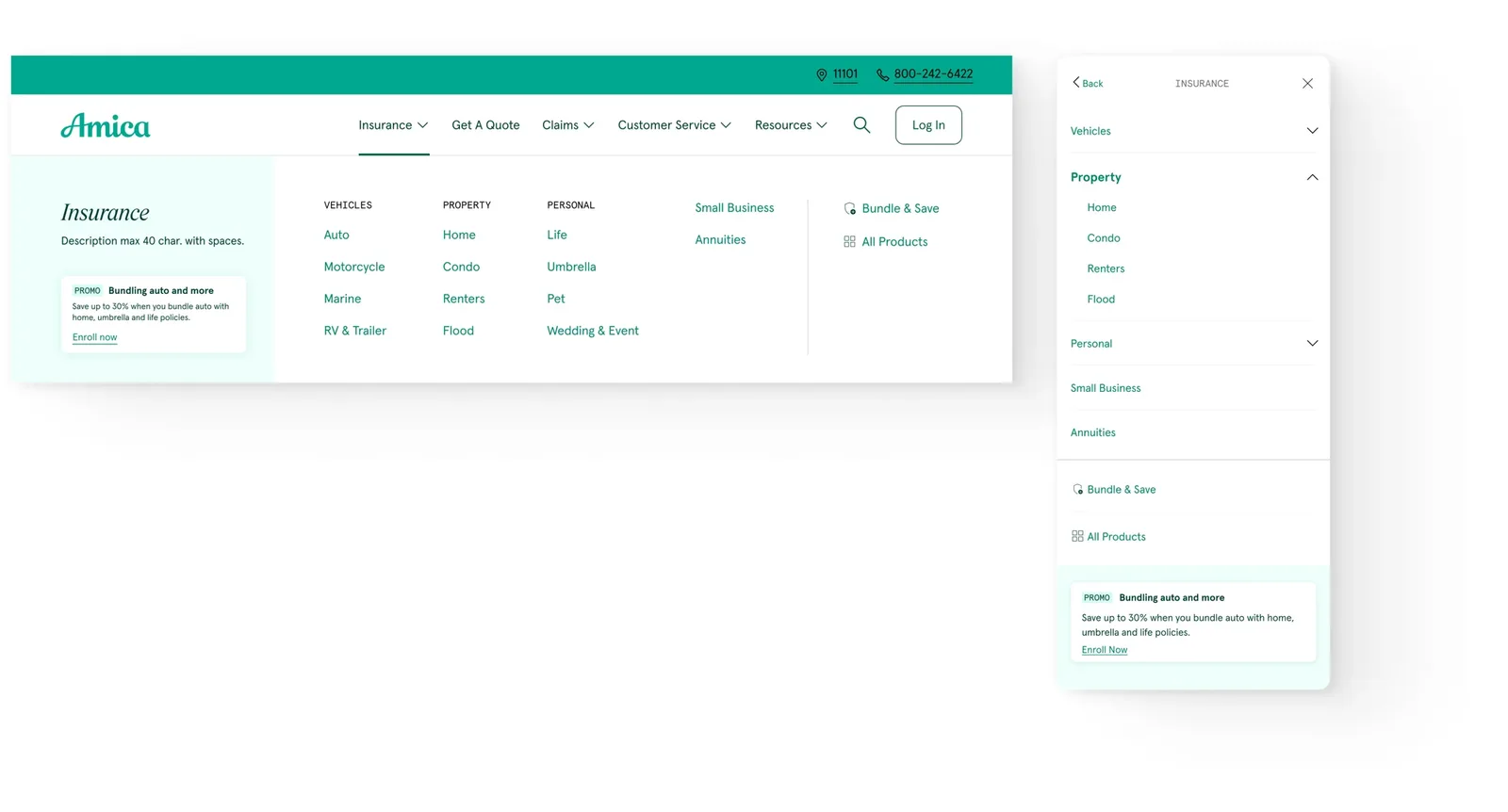Open RV & Trailer insurance link
The image size is (1508, 812).
[354, 331]
